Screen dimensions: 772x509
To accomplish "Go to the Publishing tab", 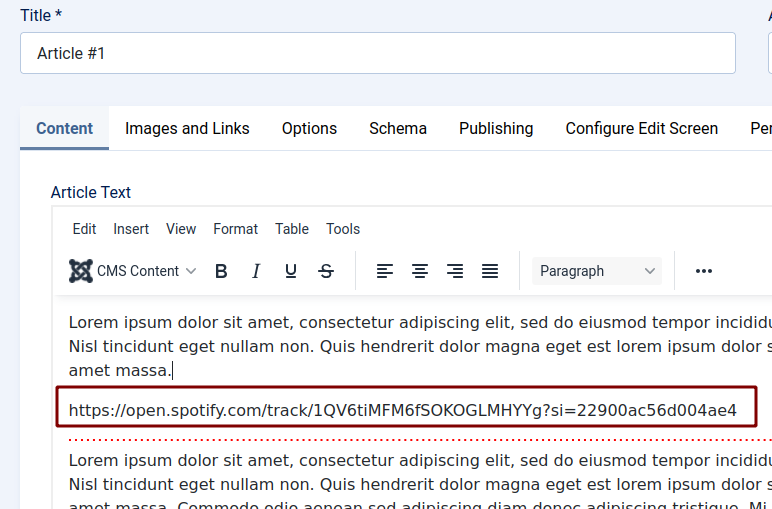I will pos(496,128).
